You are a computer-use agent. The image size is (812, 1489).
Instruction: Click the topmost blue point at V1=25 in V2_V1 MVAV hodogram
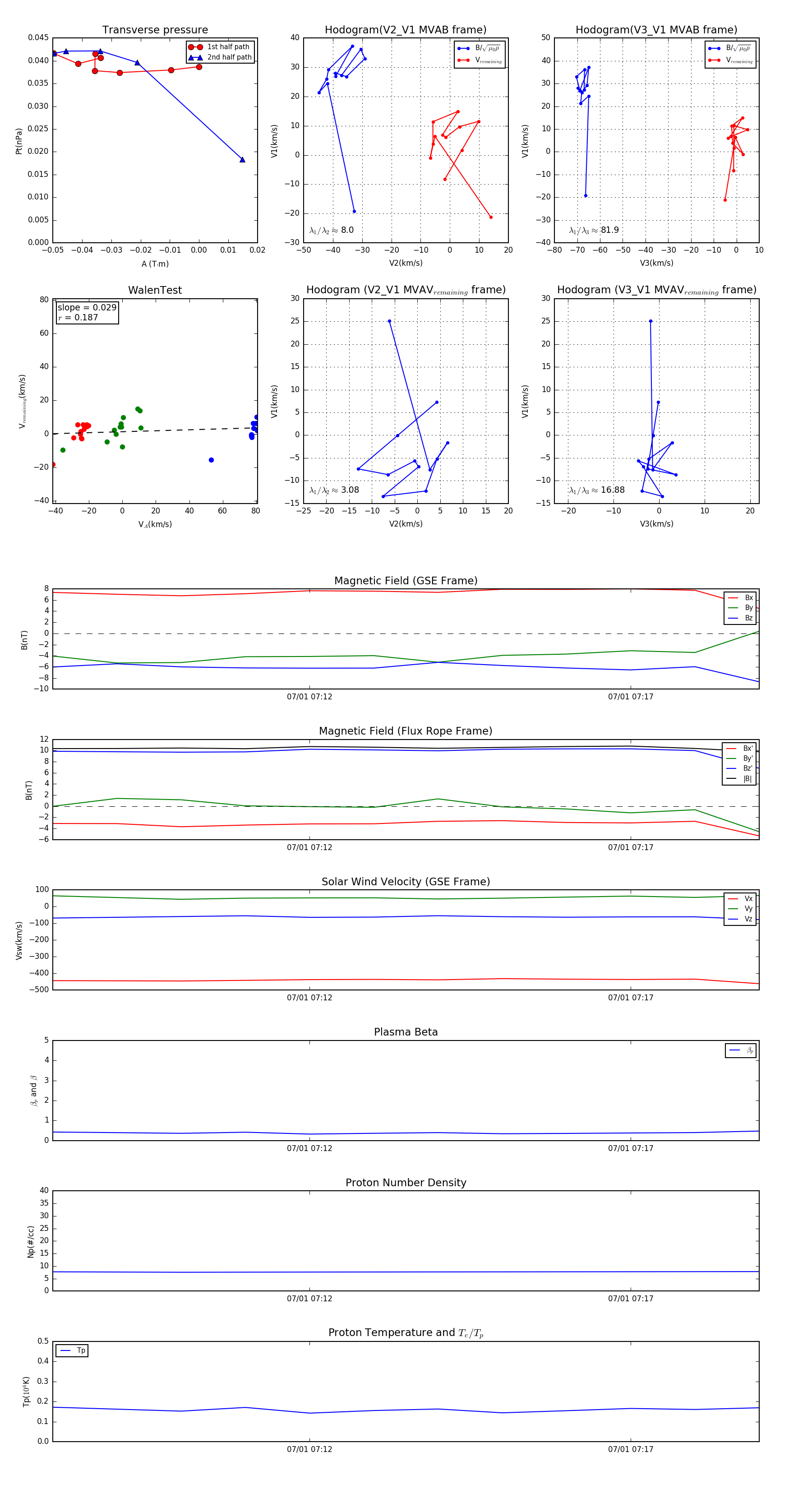click(x=389, y=321)
